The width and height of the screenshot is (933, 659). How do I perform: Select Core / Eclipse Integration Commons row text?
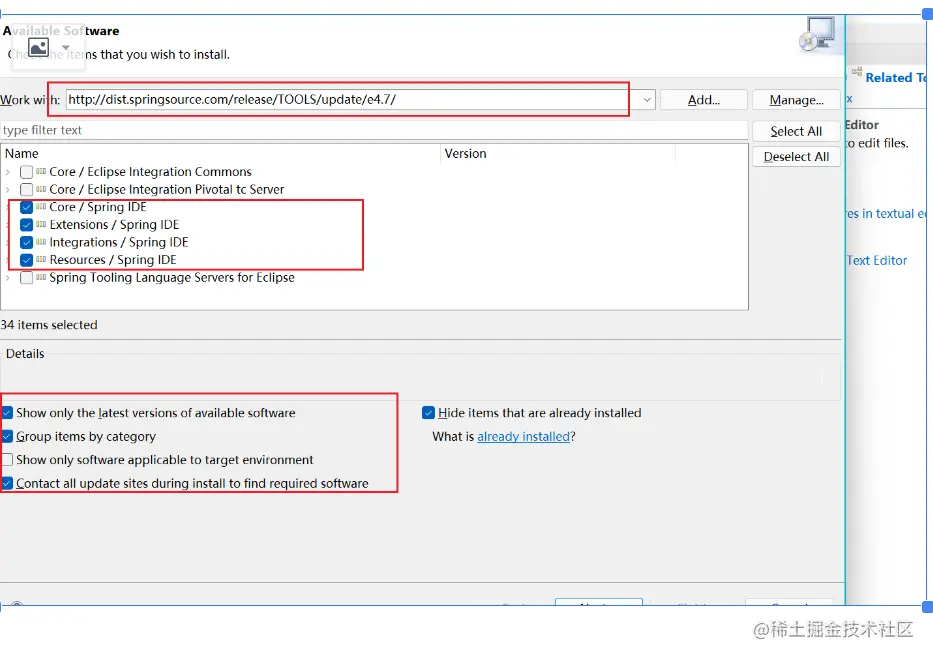click(x=151, y=172)
